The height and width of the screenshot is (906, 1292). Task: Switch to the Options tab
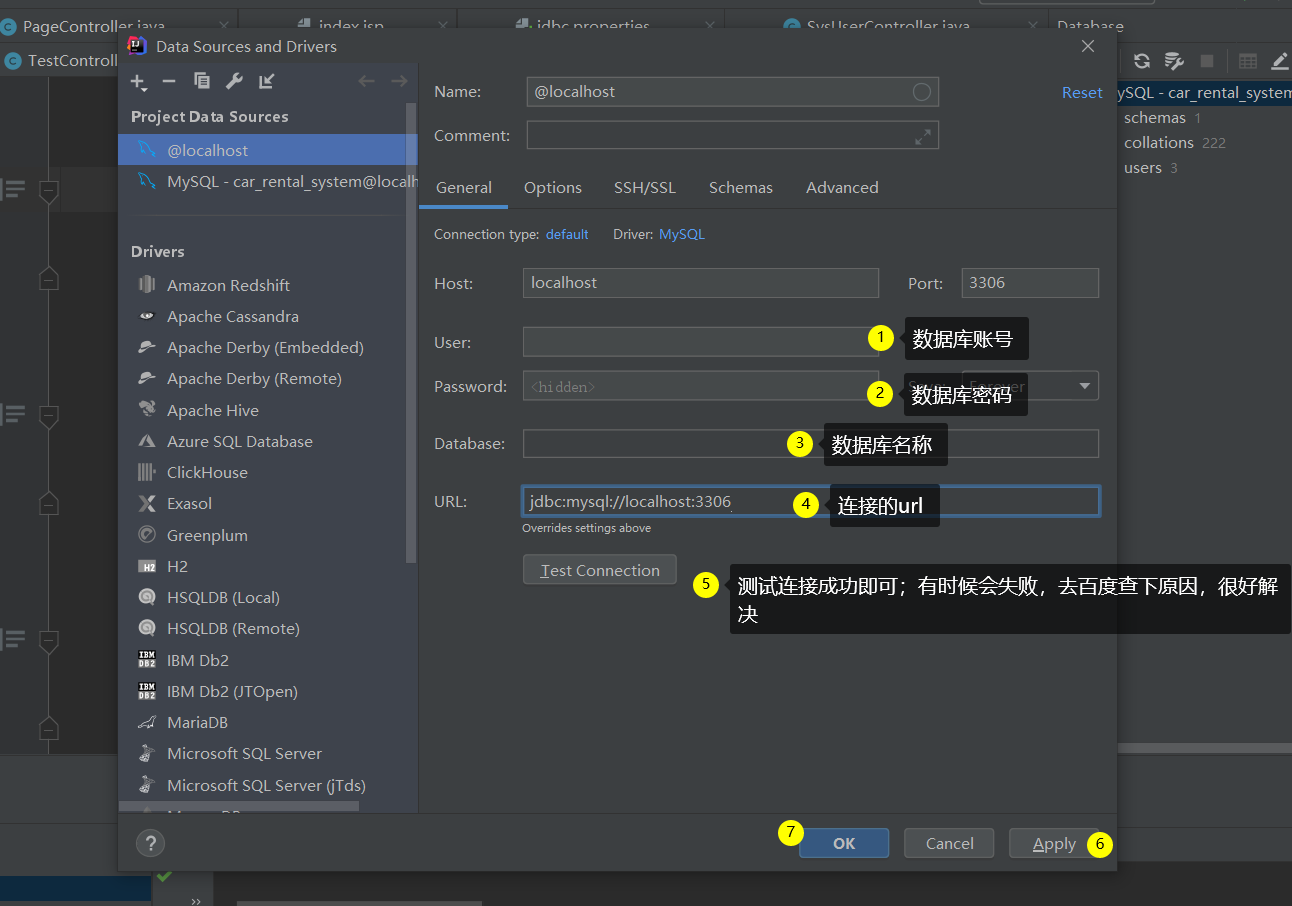(553, 187)
